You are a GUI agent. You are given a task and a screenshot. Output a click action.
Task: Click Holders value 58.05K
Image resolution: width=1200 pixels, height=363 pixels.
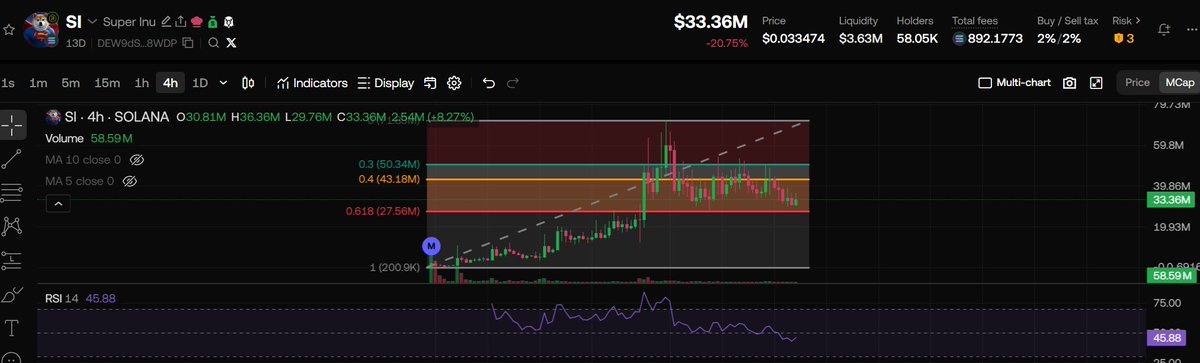[917, 39]
